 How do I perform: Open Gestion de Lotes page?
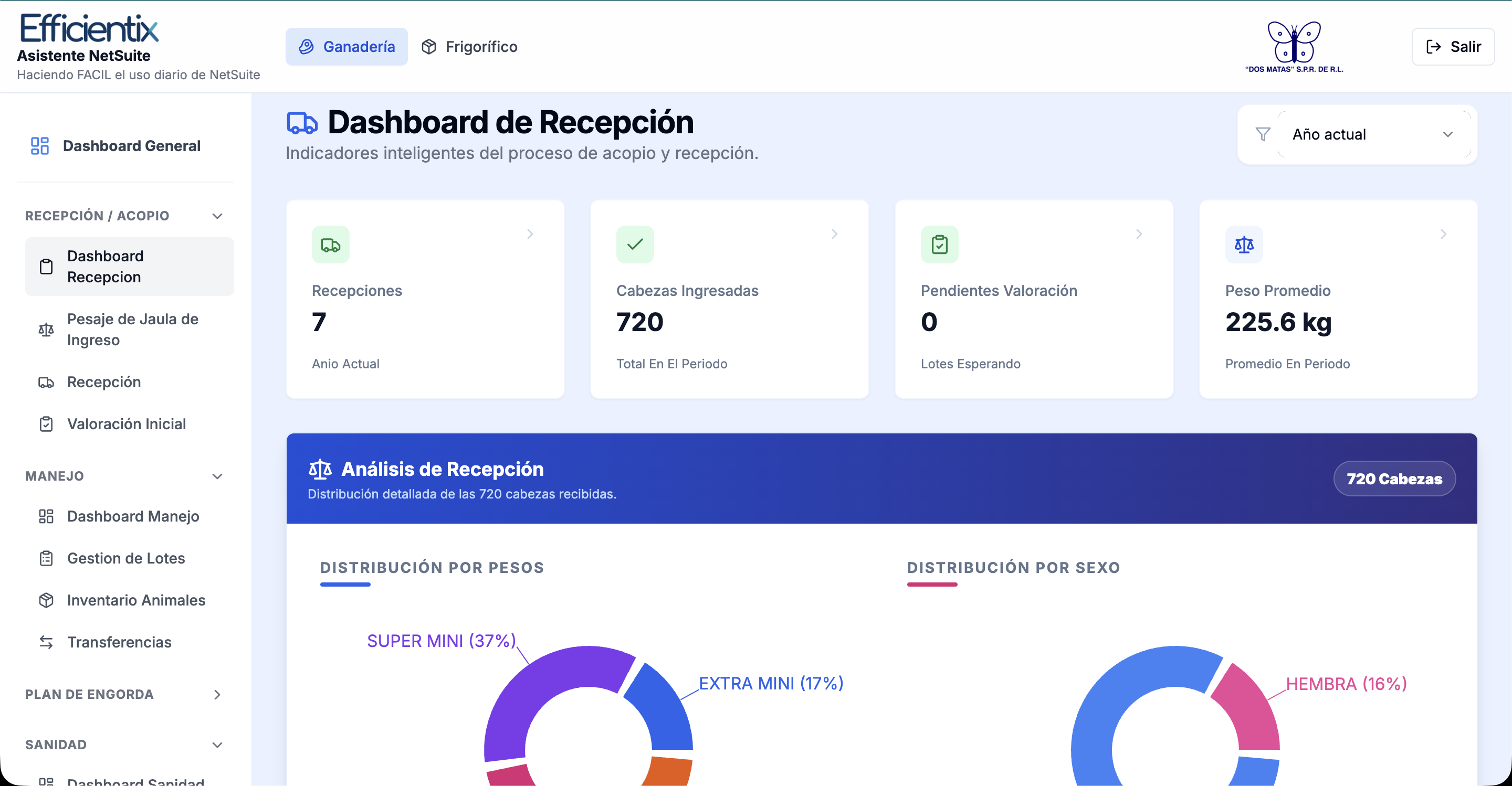click(x=129, y=558)
